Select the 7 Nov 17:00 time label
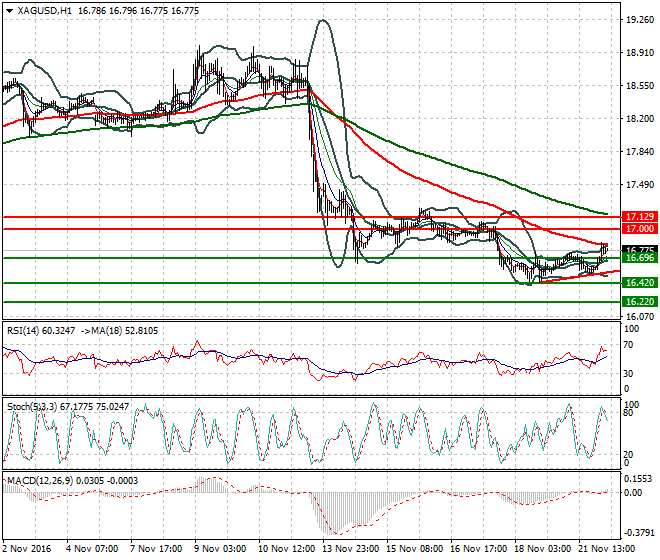The image size is (660, 560). (156, 549)
